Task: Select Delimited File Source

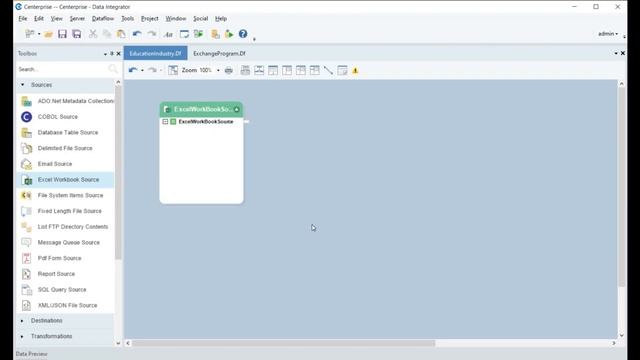Action: click(x=66, y=148)
